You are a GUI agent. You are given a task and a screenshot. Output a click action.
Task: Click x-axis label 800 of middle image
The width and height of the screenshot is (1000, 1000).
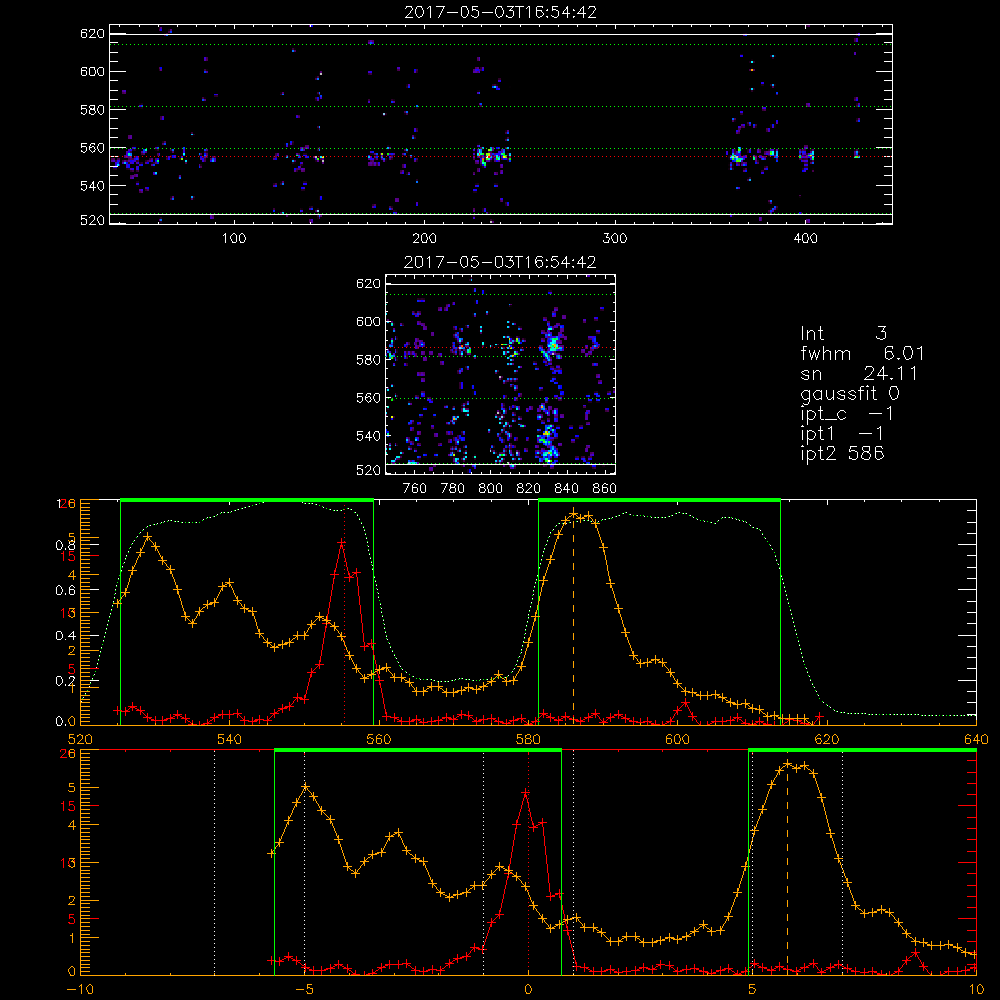click(490, 489)
